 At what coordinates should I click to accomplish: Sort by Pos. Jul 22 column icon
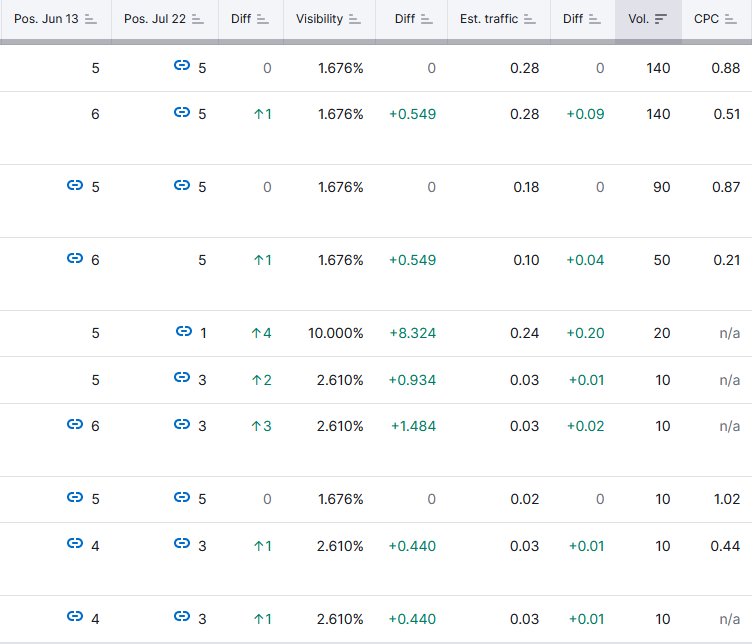click(198, 19)
